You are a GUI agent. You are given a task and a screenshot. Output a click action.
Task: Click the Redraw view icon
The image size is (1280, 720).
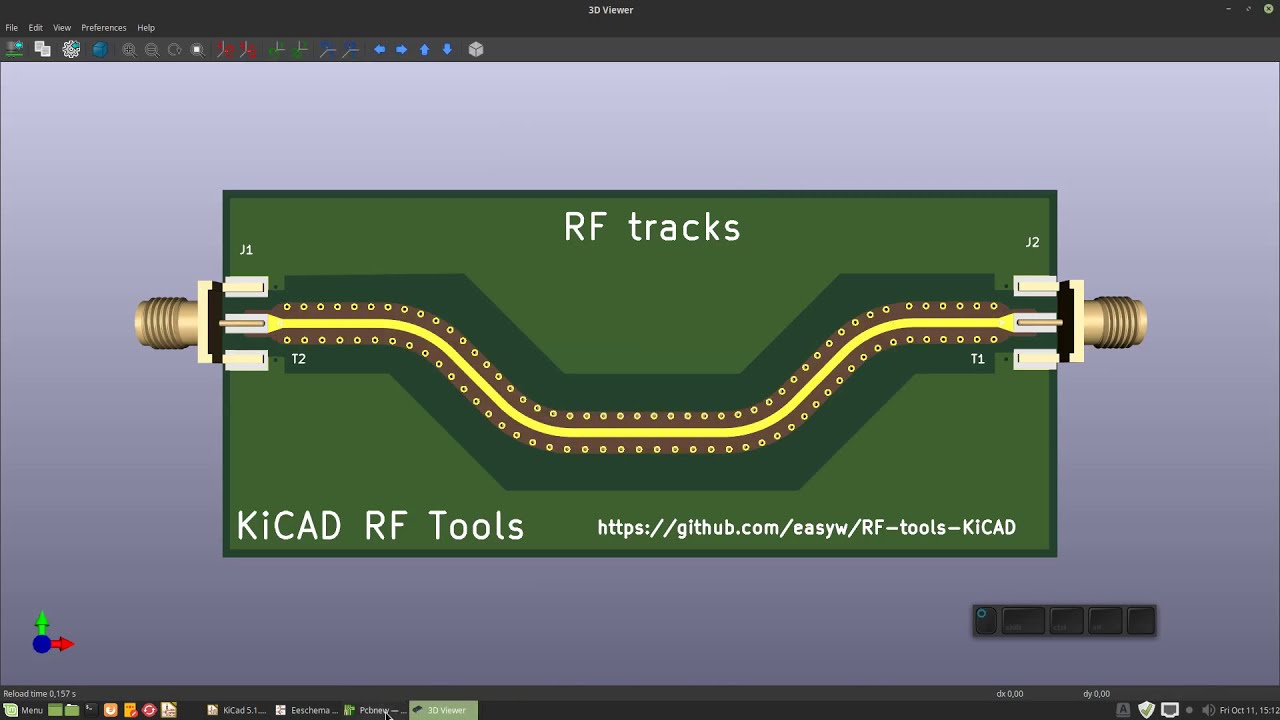click(175, 49)
